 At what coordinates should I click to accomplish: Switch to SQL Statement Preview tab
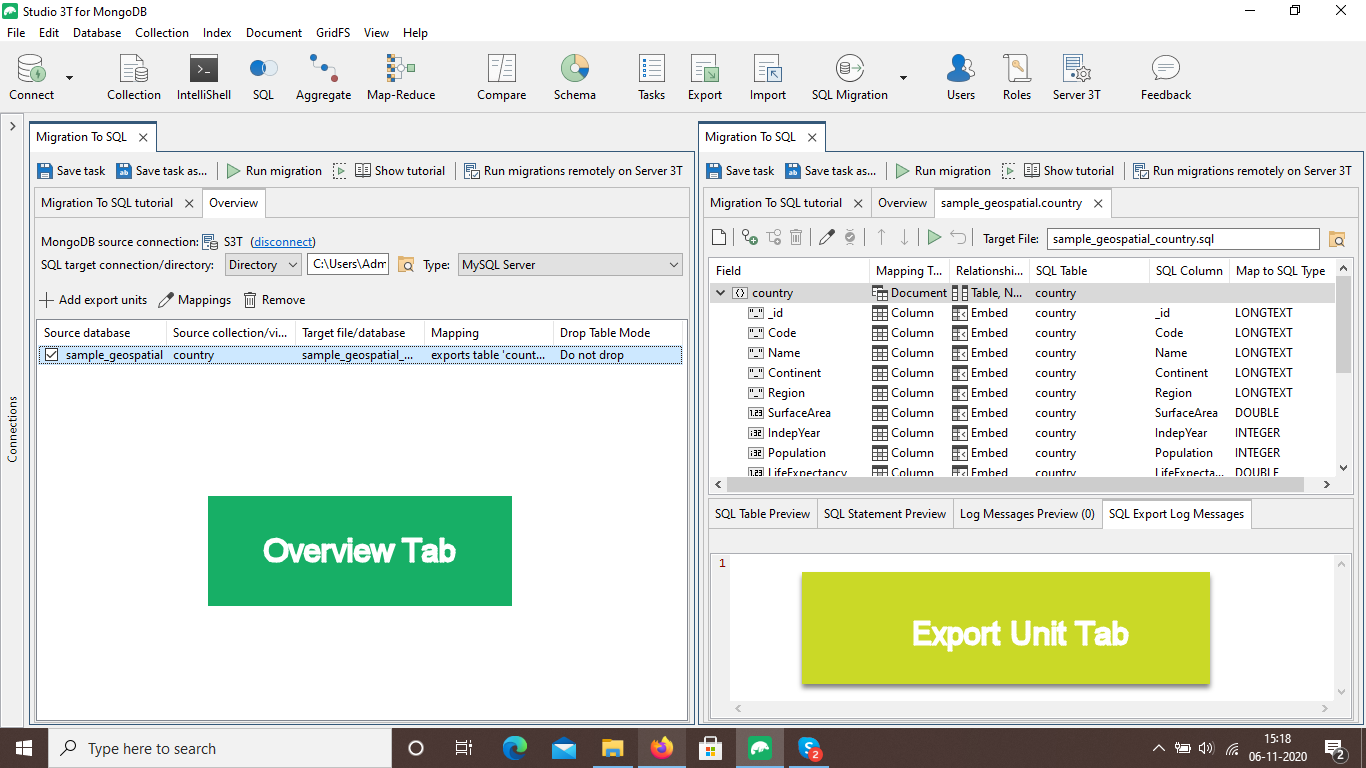884,514
